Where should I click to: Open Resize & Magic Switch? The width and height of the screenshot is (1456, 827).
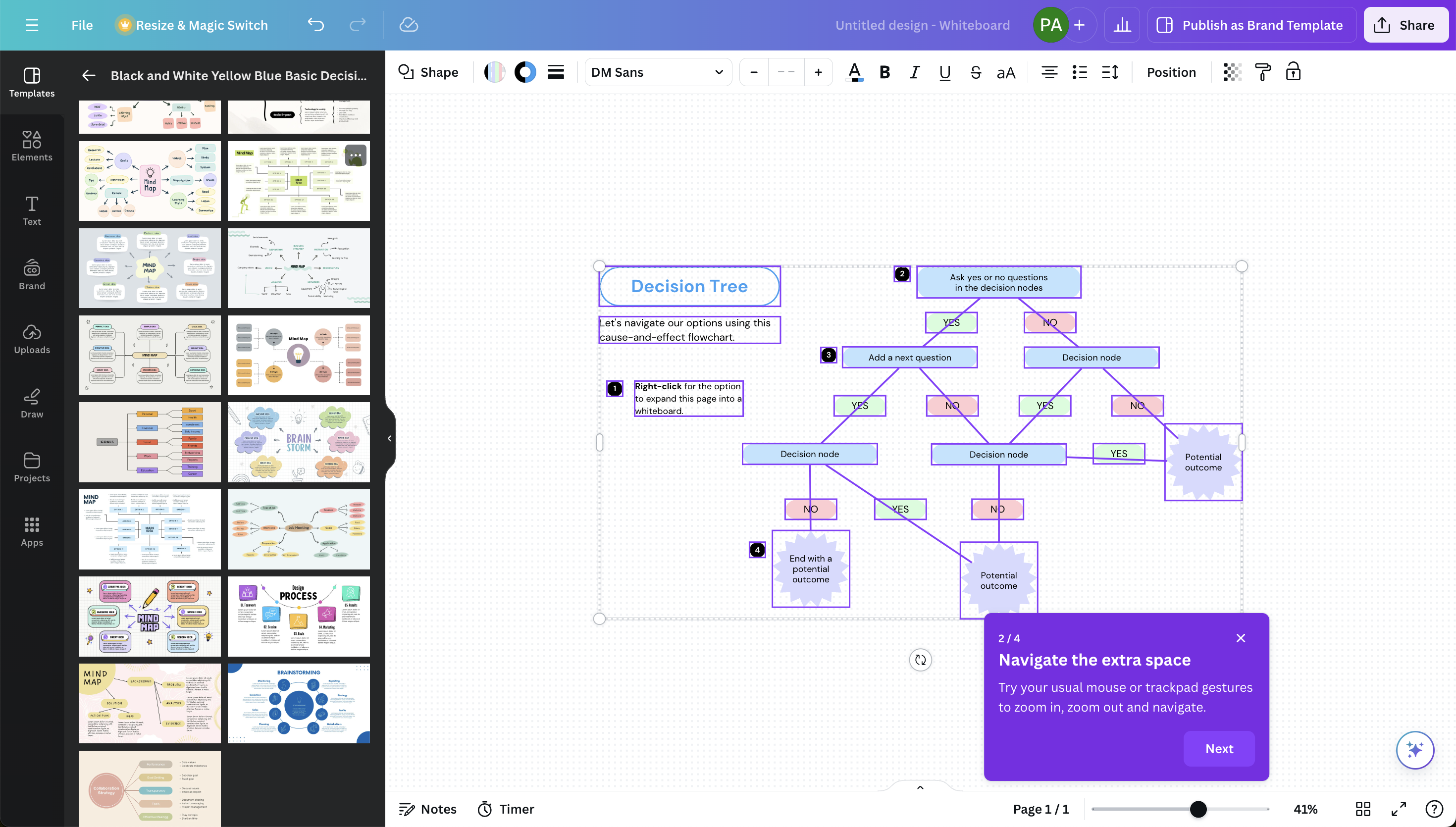coord(193,25)
